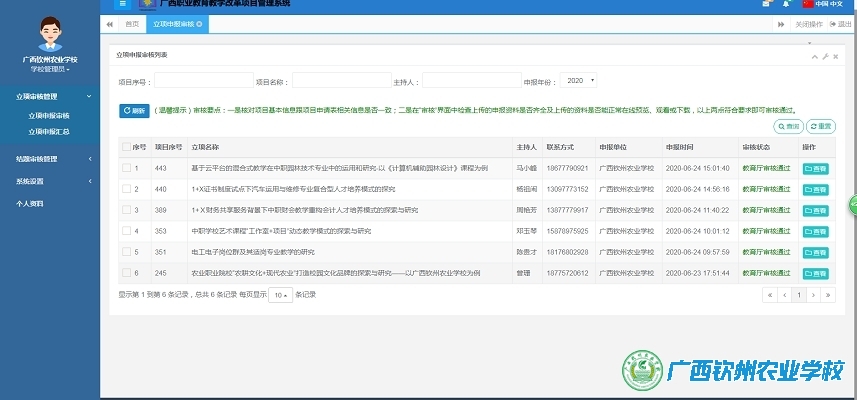
Task: Collapse the panel with the chevron-up icon
Action: pyautogui.click(x=814, y=56)
